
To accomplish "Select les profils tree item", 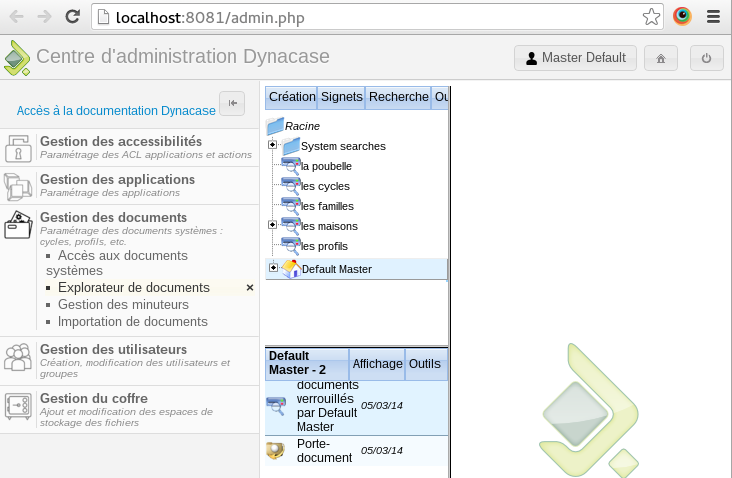I will click(x=324, y=247).
